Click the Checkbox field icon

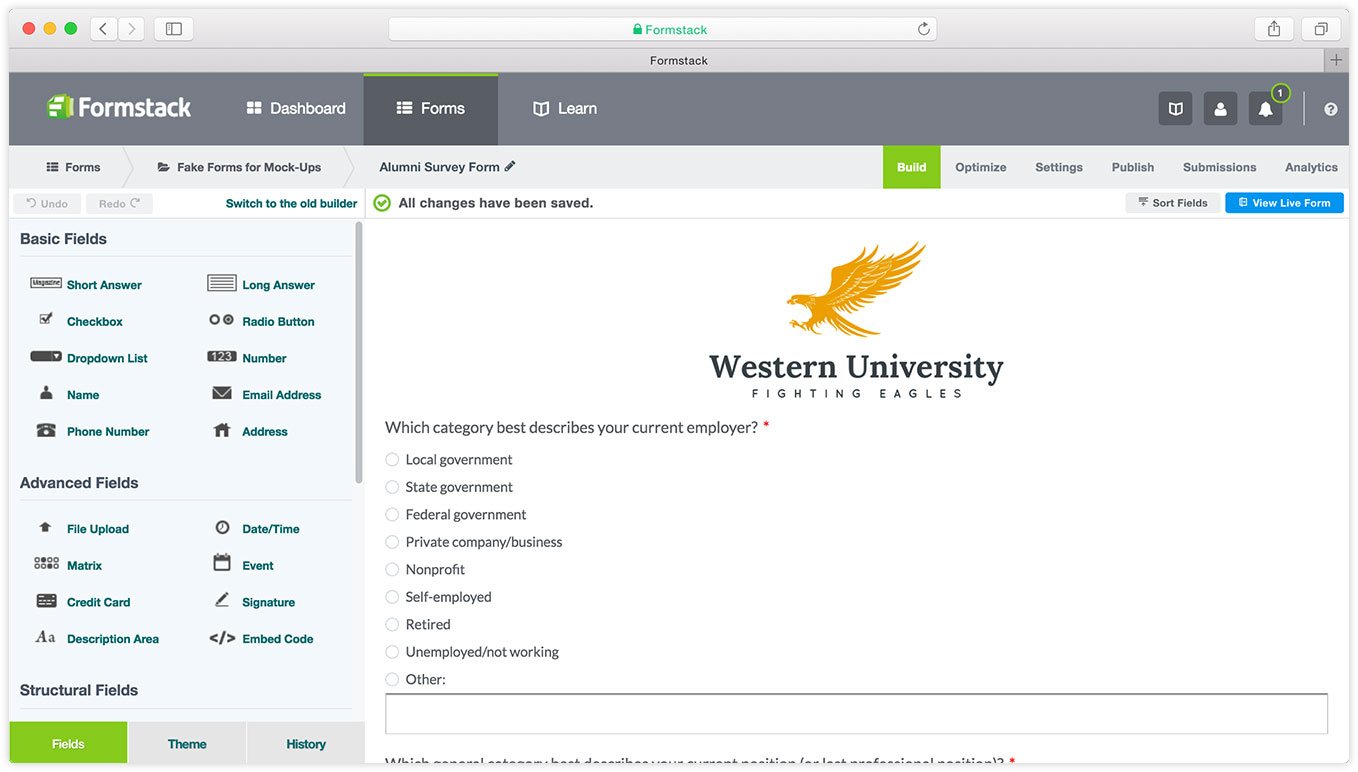(x=46, y=319)
